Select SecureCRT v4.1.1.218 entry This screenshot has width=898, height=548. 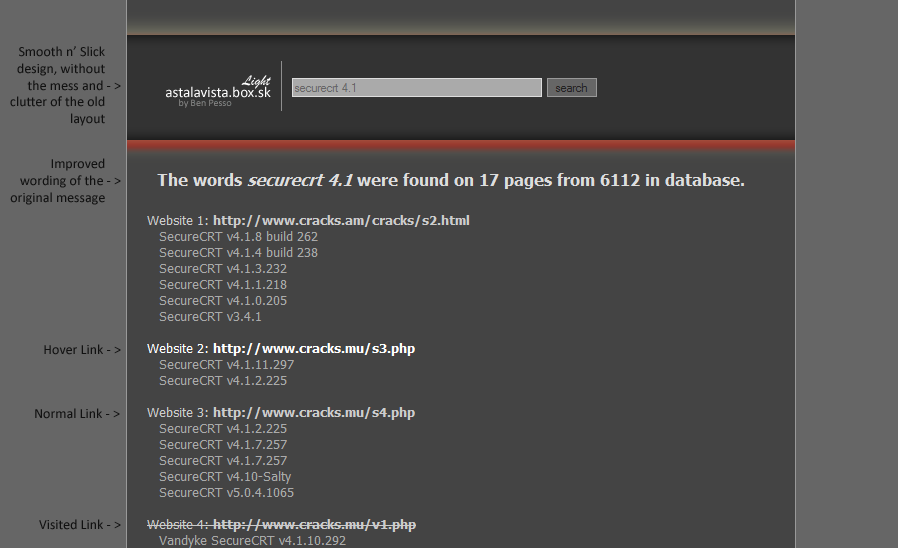point(223,285)
